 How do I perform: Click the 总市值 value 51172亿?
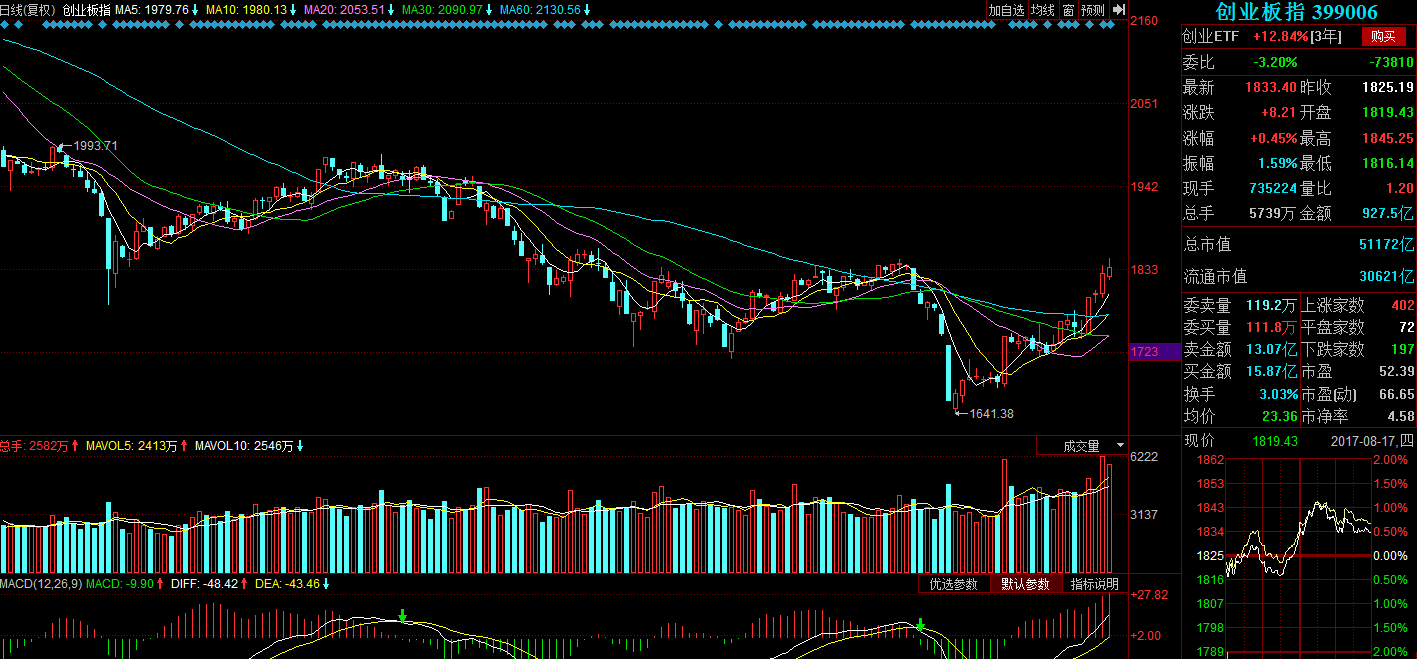point(1386,244)
